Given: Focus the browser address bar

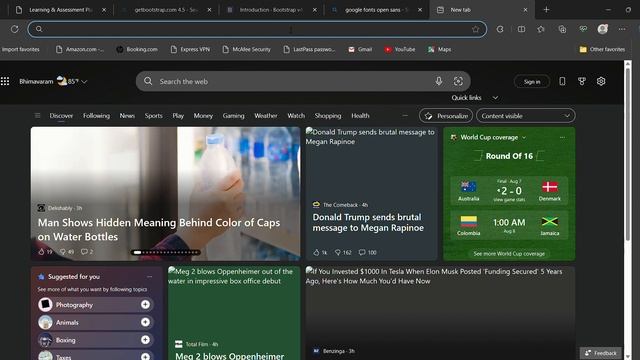Looking at the screenshot, I should pos(257,29).
